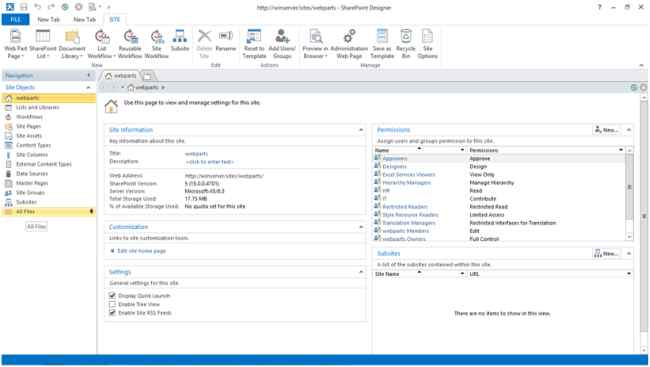Click the Site Workflow icon

157,36
